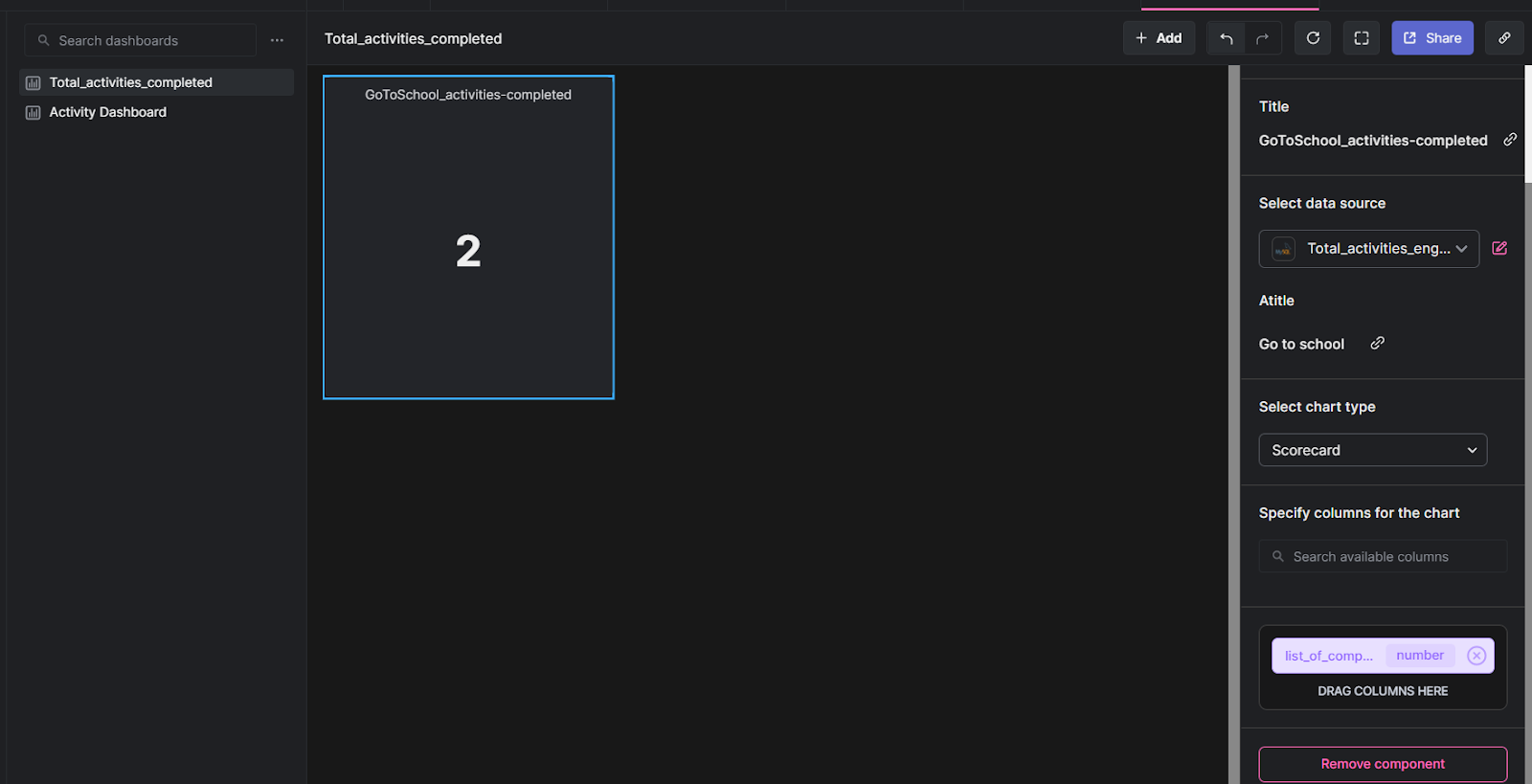Click the scorecard value 2
Screen dimensions: 1532x784
[468, 252]
